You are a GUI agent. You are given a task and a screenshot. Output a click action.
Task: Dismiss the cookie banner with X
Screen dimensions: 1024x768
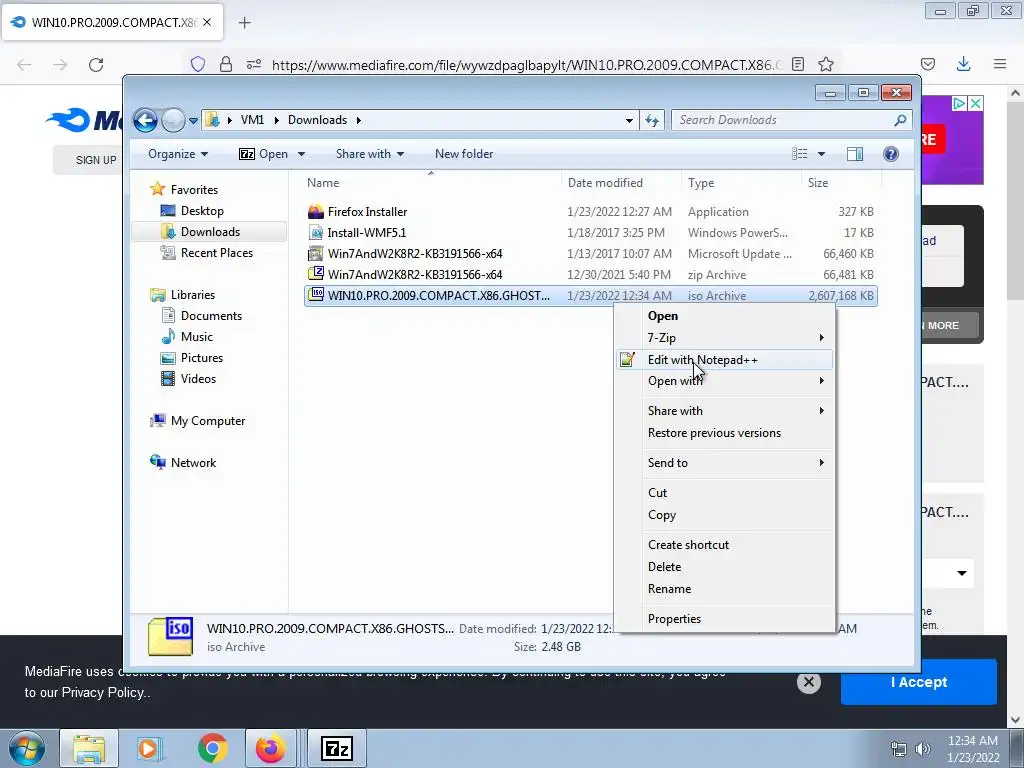pos(808,682)
